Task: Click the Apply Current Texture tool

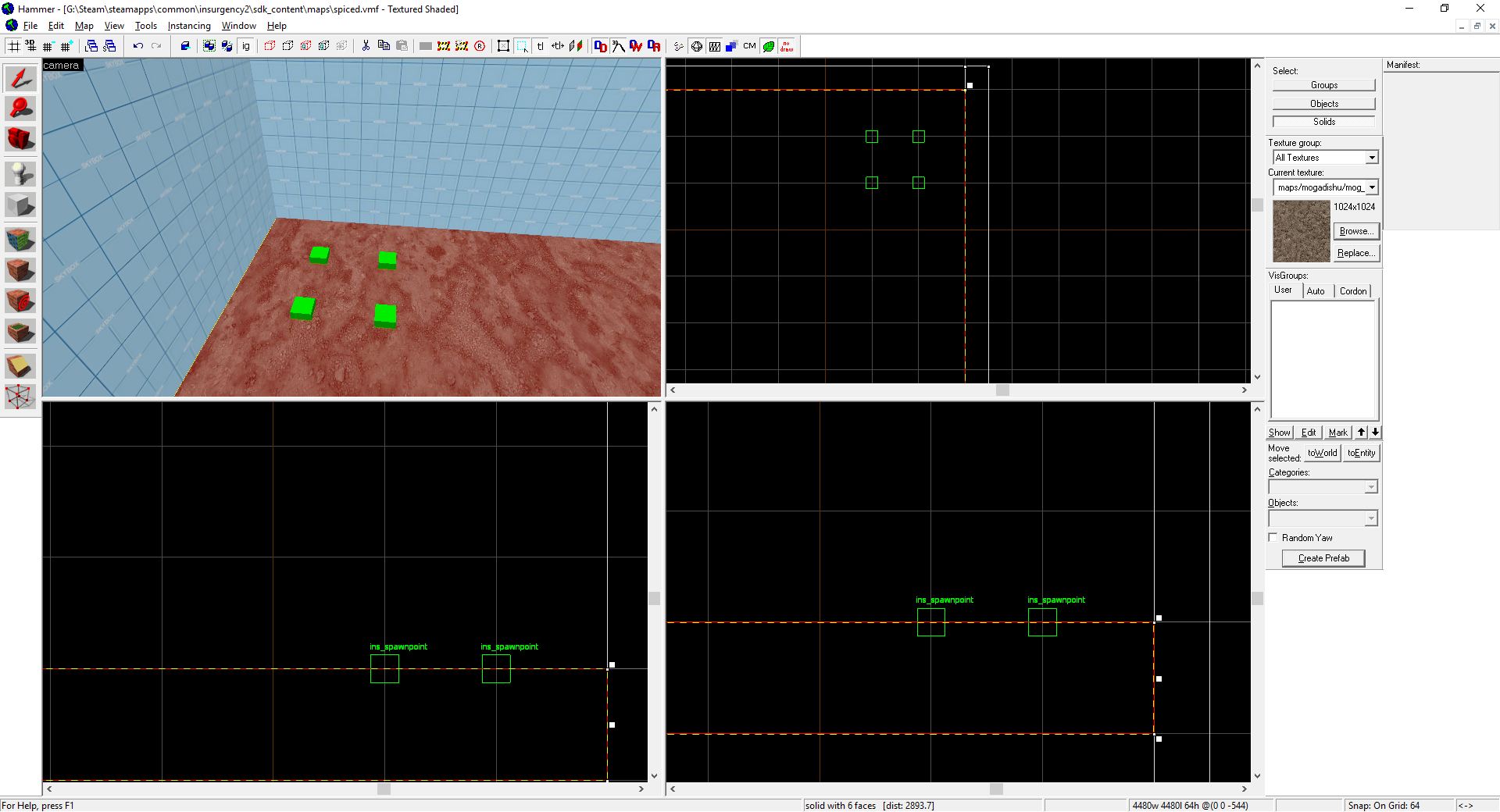Action: pyautogui.click(x=20, y=270)
